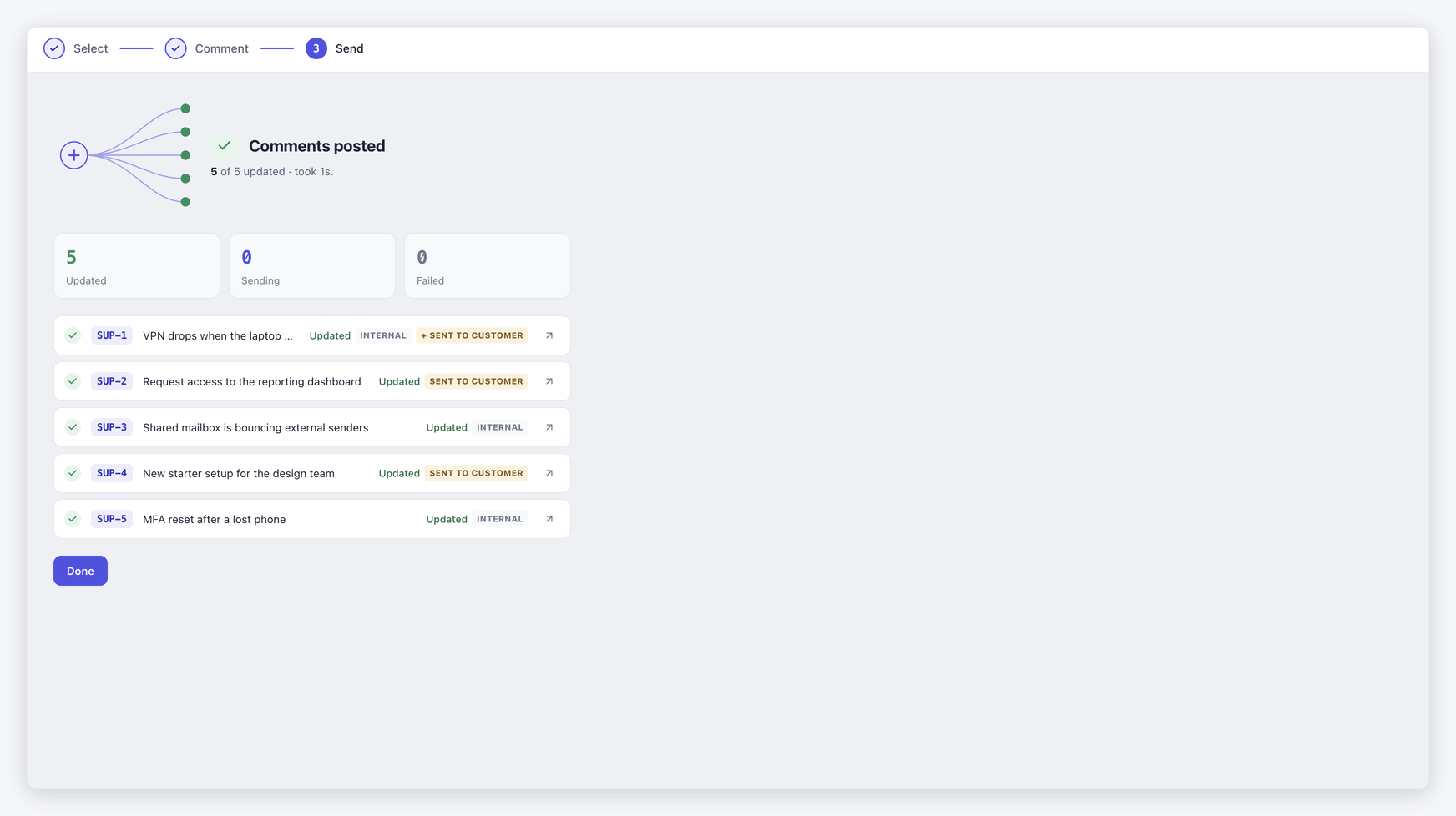Click the plus circle in the fan-out graphic

[74, 155]
